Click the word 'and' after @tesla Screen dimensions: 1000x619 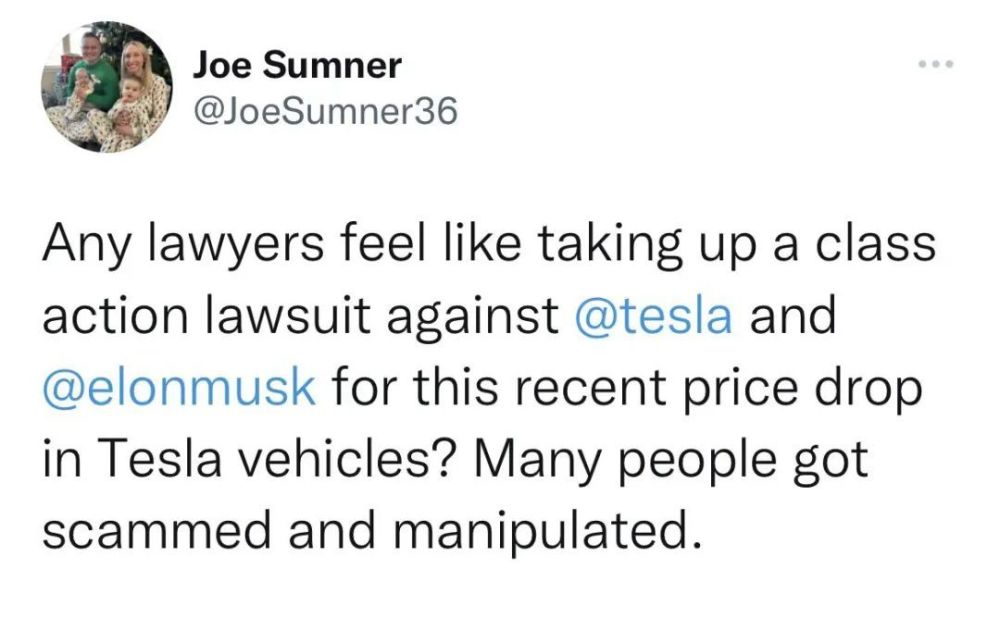pos(793,316)
